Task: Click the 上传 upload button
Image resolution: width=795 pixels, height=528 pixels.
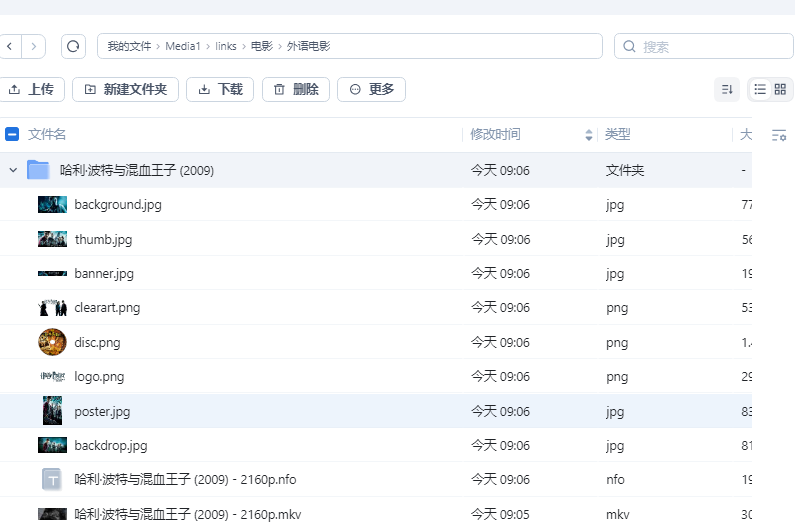Action: pos(31,89)
